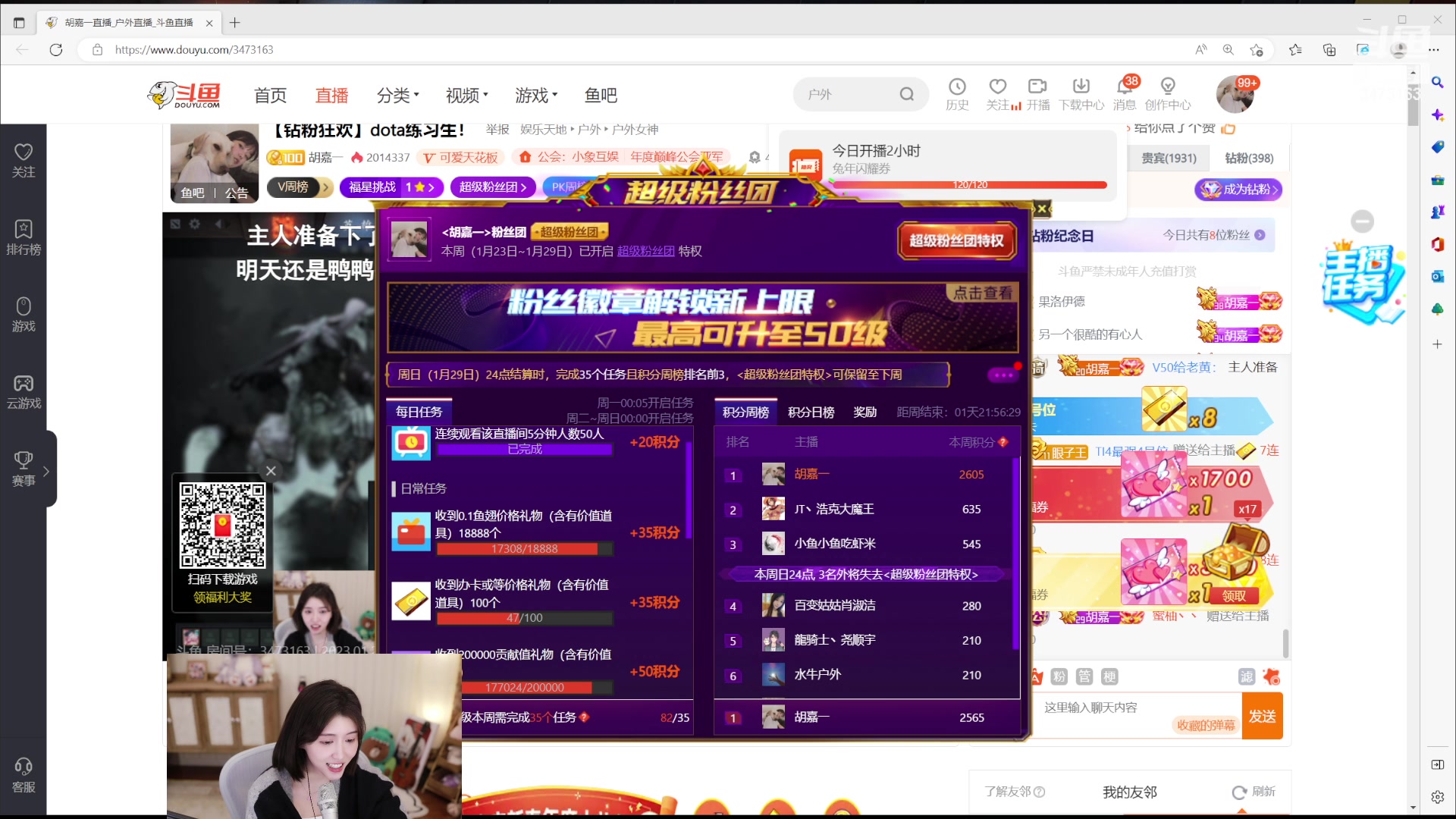
Task: Switch to 贵宾(1931) tab
Action: 1169,158
